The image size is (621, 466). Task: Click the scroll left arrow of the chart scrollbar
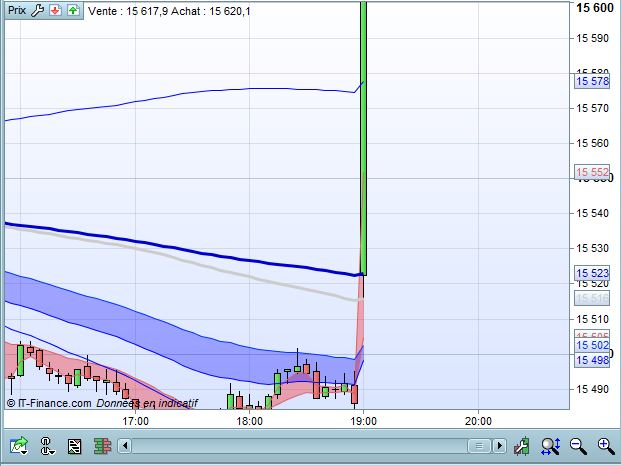point(125,446)
